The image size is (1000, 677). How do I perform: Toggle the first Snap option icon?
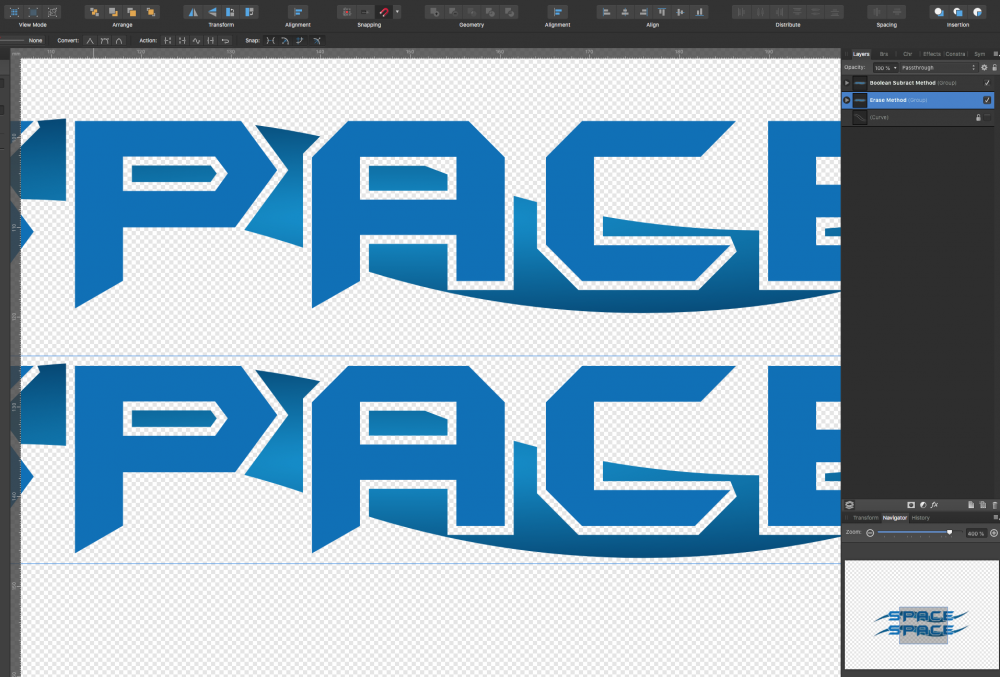point(270,41)
